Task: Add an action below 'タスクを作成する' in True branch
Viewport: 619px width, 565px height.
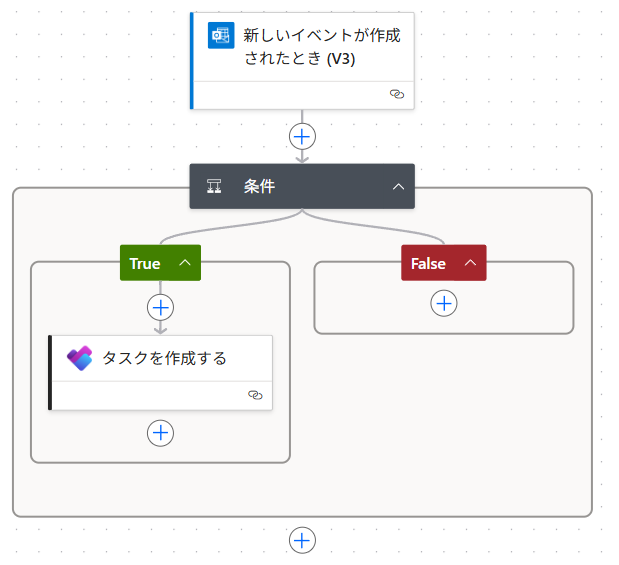Action: point(160,433)
